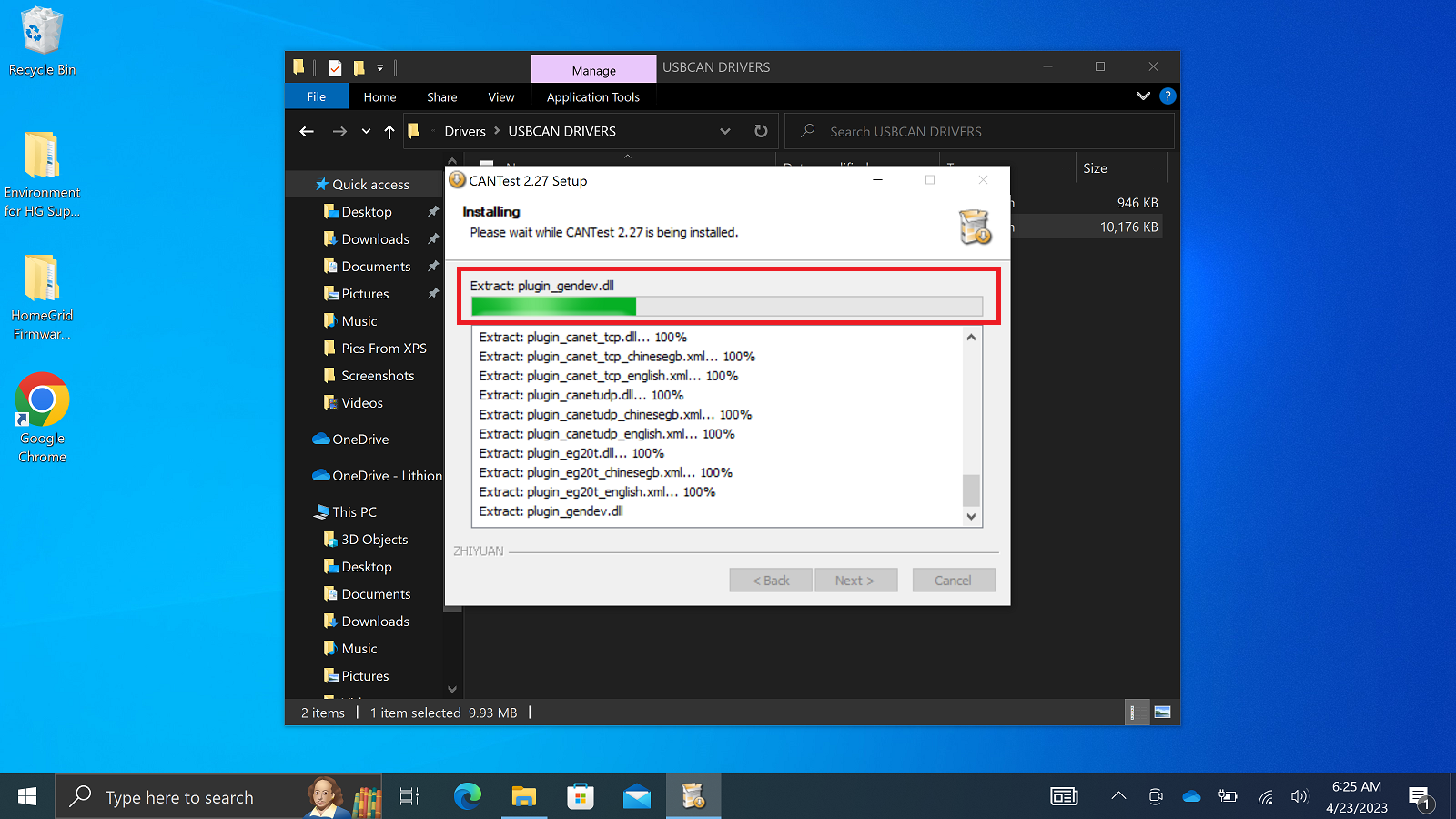
Task: Open Task View on taskbar
Action: pos(409,797)
